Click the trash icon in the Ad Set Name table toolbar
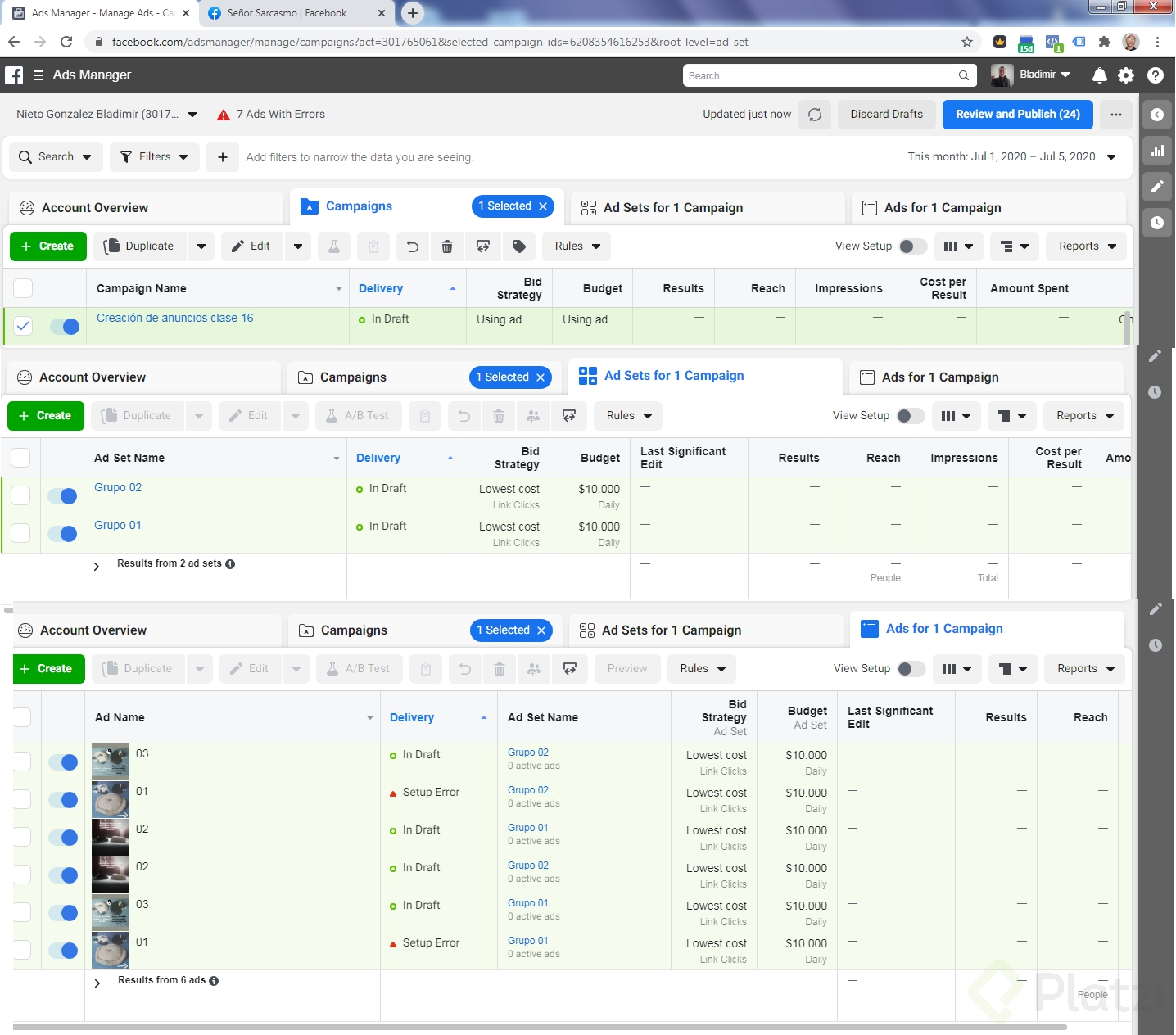This screenshot has height=1035, width=1176. (x=499, y=416)
